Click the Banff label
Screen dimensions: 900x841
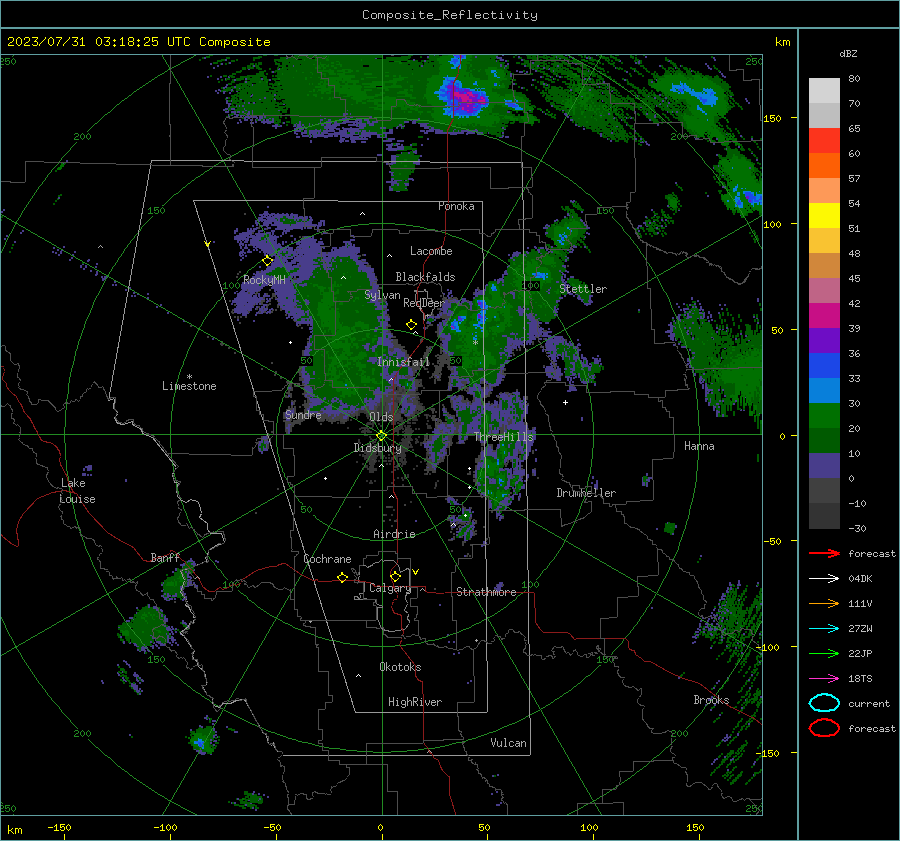[165, 557]
